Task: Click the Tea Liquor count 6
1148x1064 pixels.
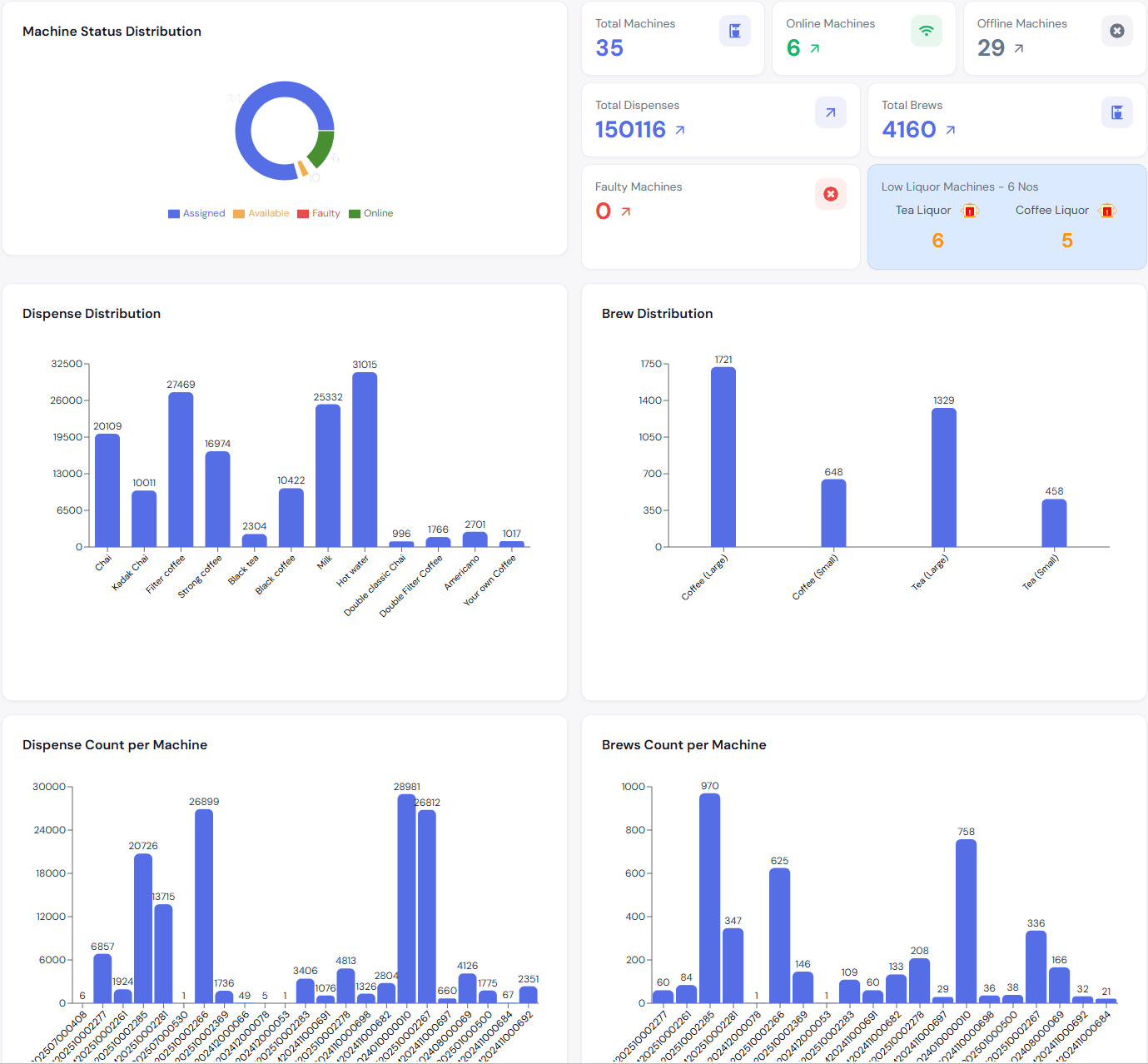Action: click(937, 241)
